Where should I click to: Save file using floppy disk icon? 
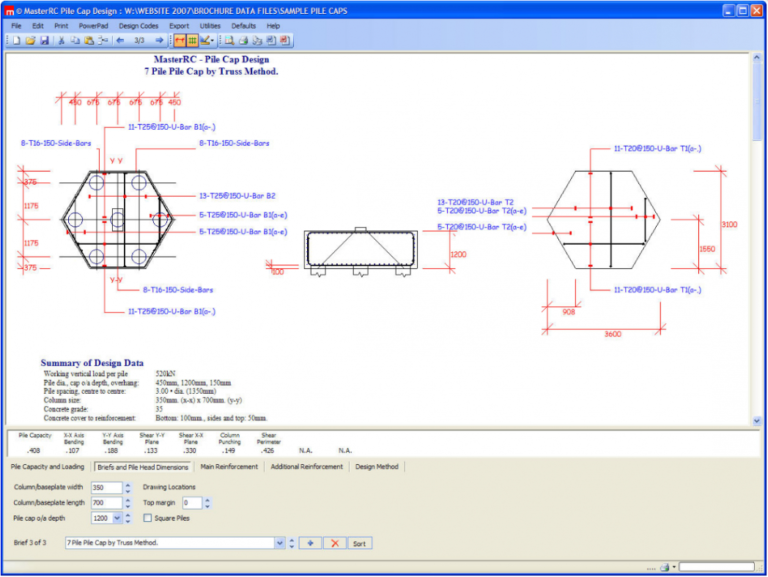(45, 41)
